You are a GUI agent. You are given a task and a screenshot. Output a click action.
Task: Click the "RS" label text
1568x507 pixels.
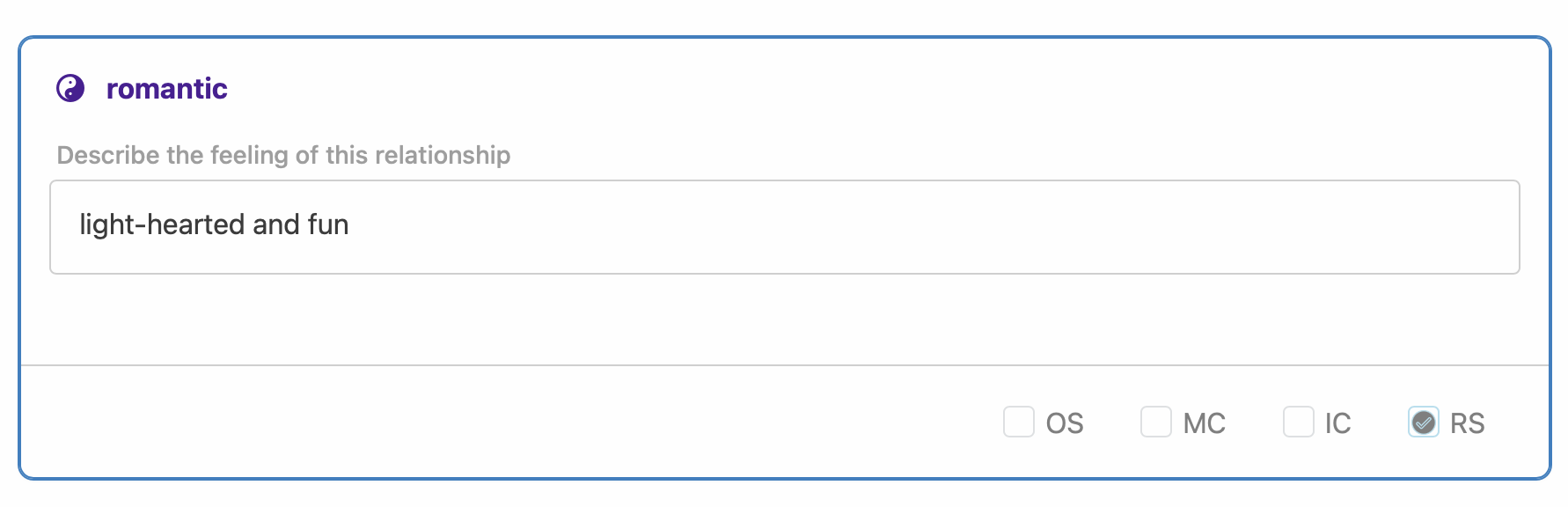1467,423
